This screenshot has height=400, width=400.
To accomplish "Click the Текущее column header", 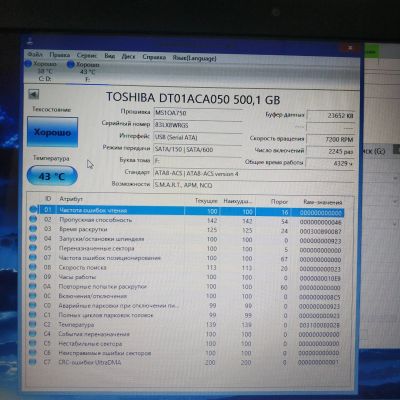I will (206, 201).
